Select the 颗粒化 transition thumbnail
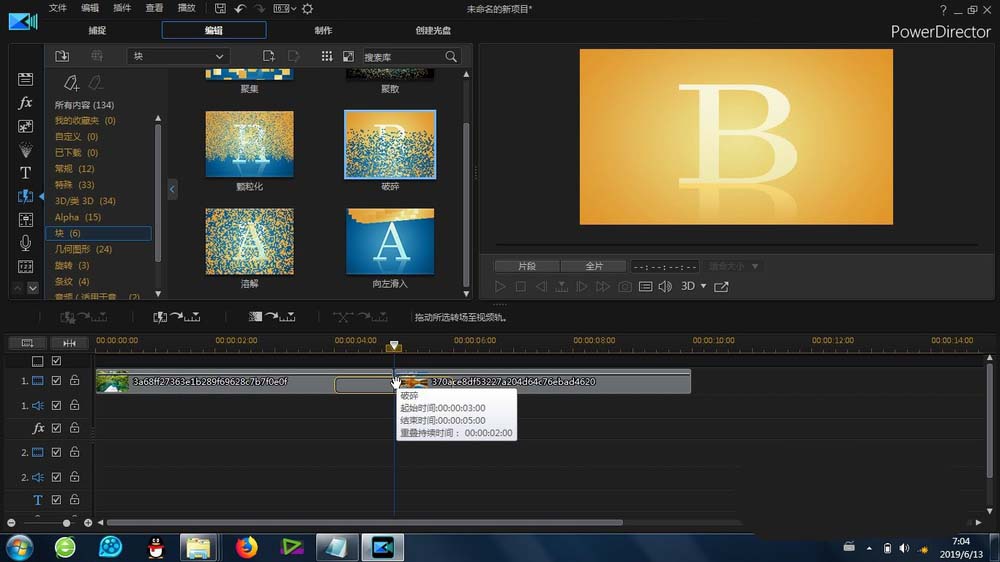 coord(249,144)
